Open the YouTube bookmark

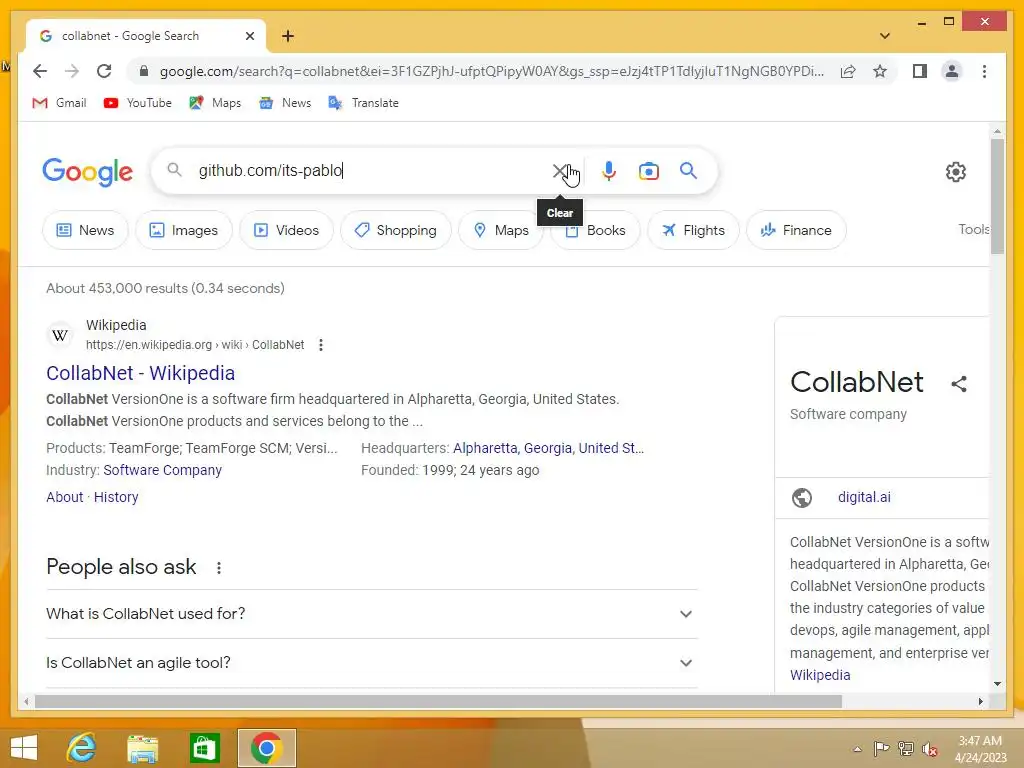[x=138, y=103]
